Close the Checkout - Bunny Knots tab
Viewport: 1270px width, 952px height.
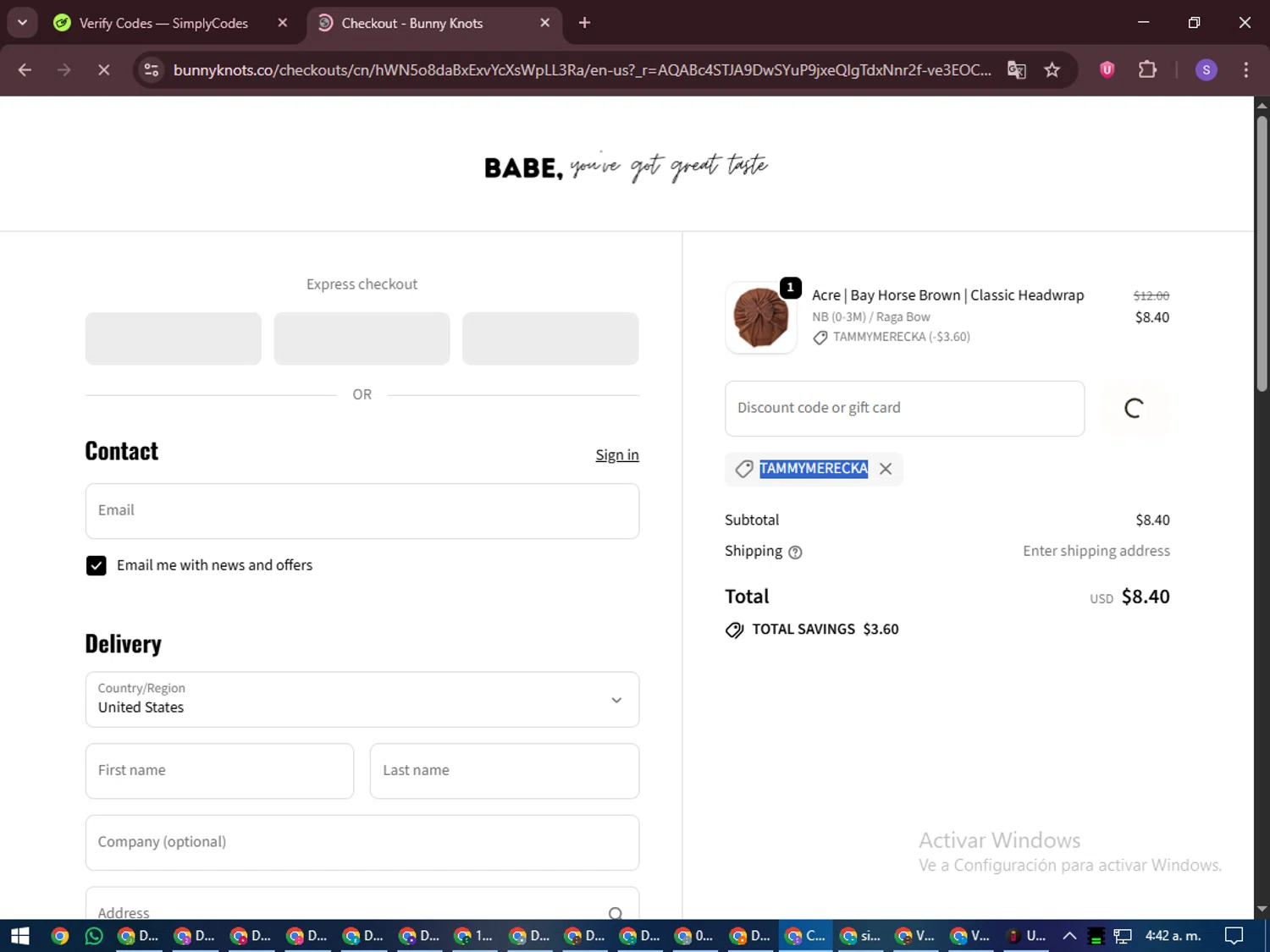point(544,23)
